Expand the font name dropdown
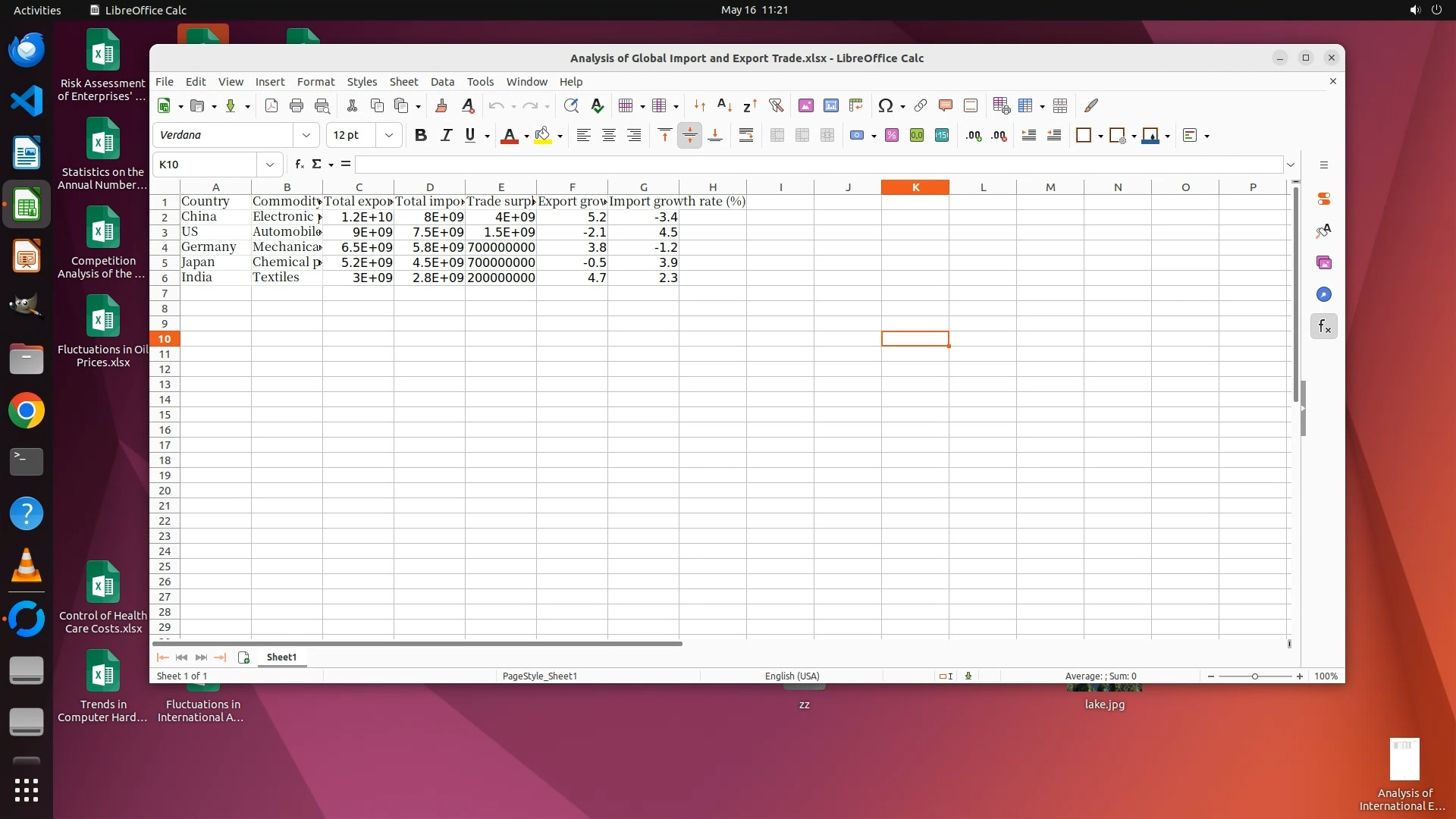Viewport: 1456px width, 819px height. coord(306,136)
